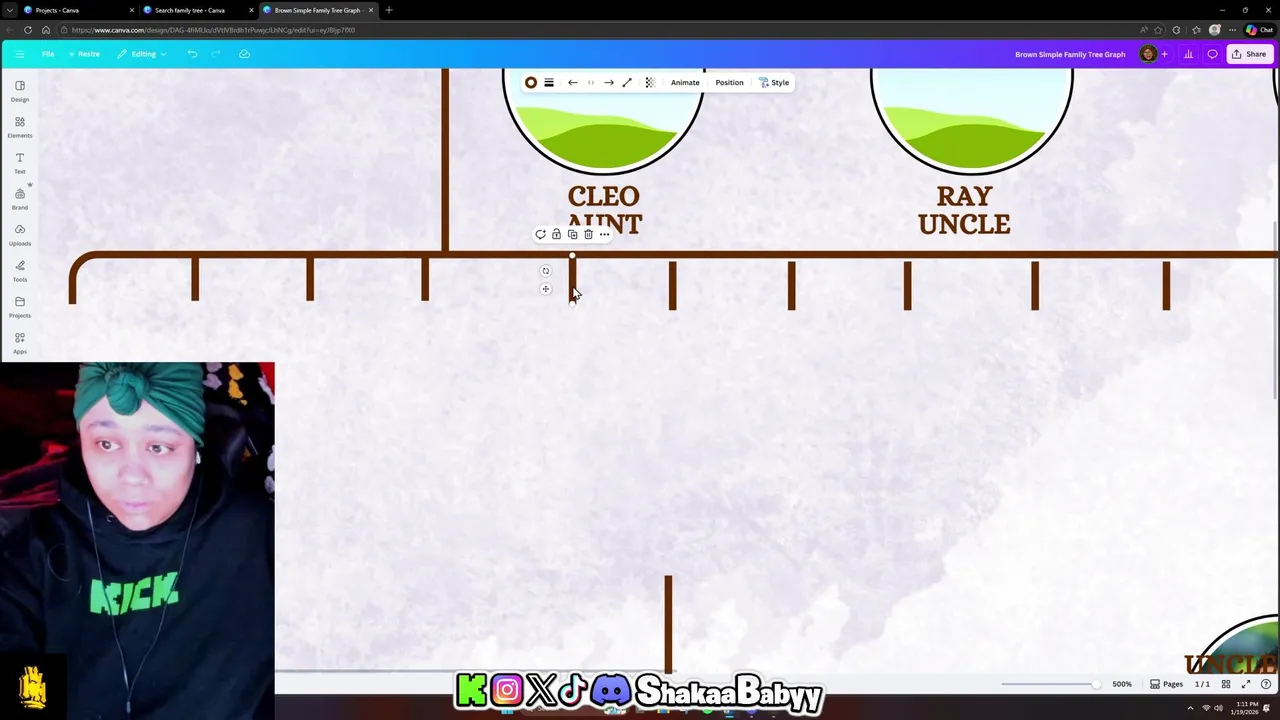Click the move handle beside line
The width and height of the screenshot is (1280, 720).
pyautogui.click(x=545, y=289)
